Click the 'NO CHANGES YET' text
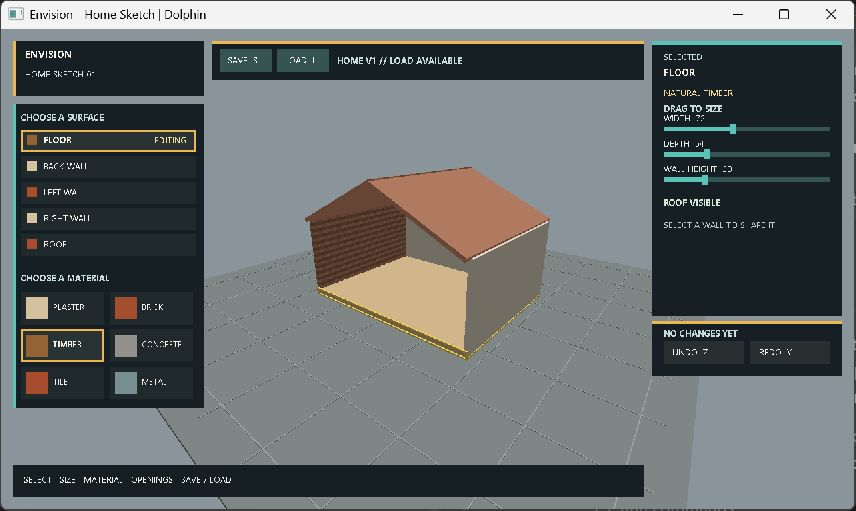 (700, 334)
